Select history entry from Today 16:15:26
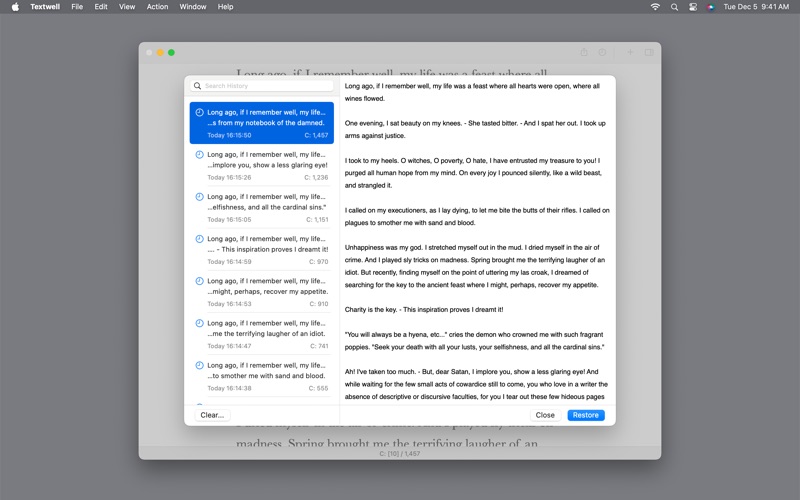 (262, 165)
